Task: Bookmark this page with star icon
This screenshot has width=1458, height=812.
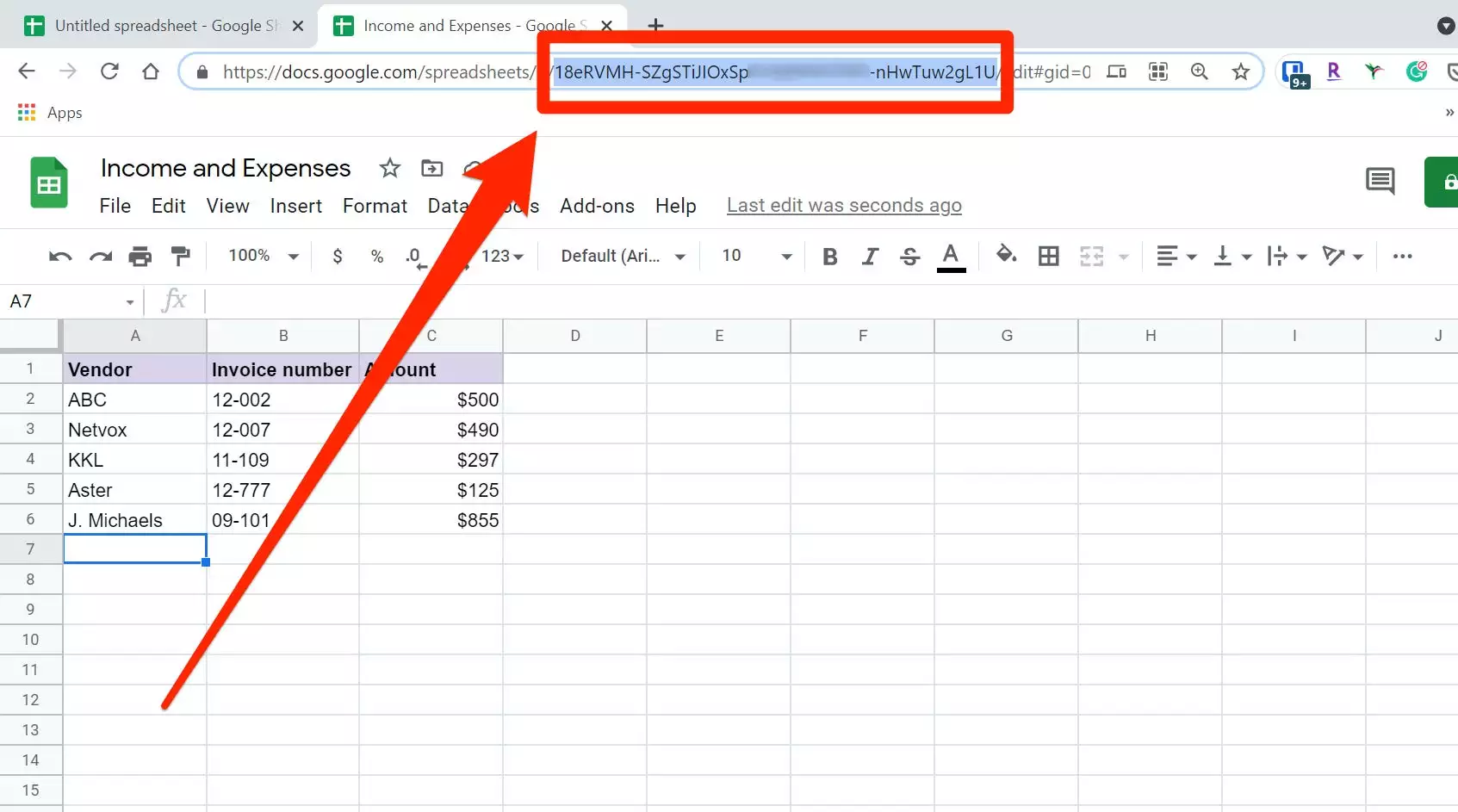Action: pyautogui.click(x=1240, y=71)
